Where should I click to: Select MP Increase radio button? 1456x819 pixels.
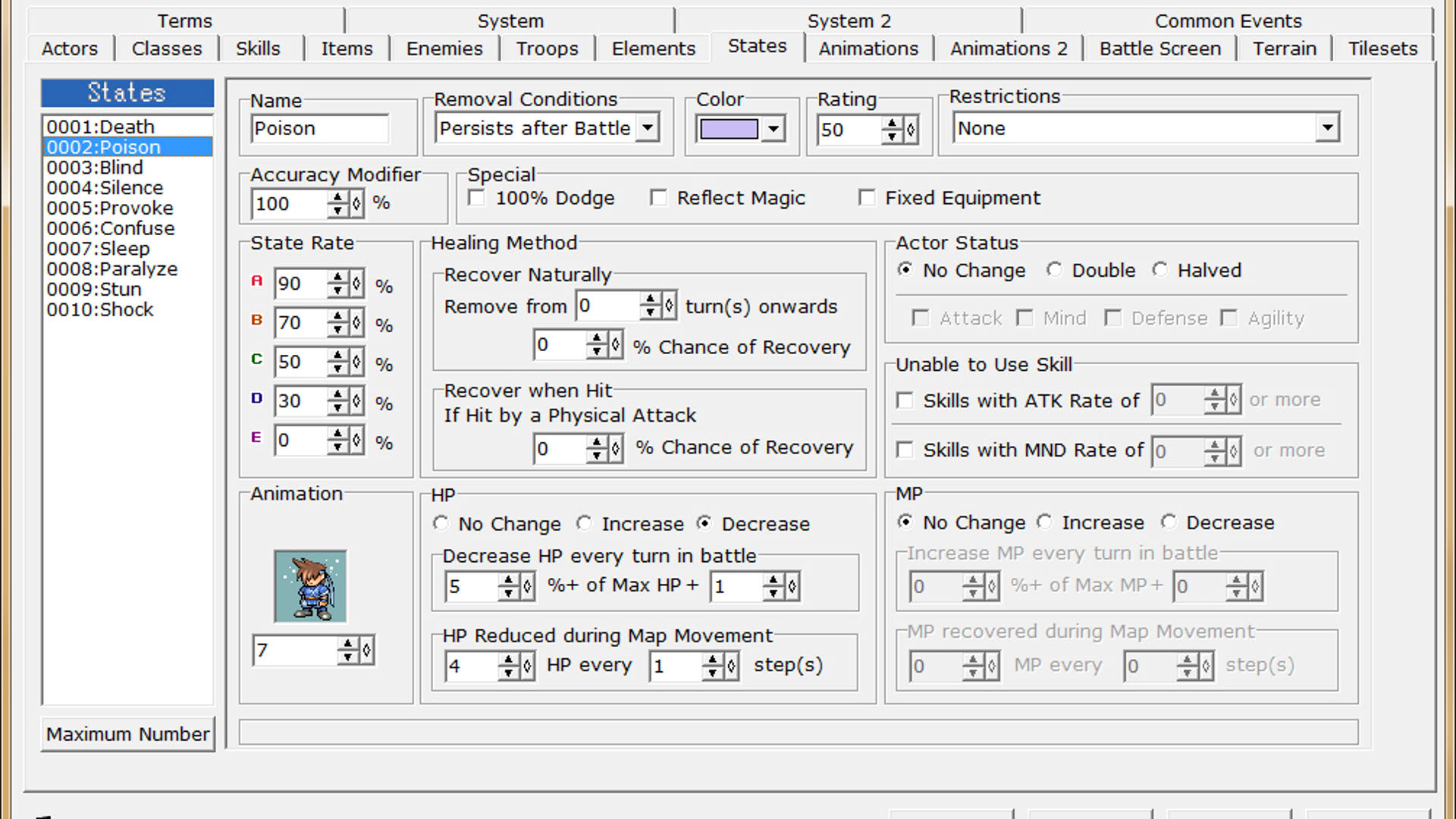click(1044, 522)
